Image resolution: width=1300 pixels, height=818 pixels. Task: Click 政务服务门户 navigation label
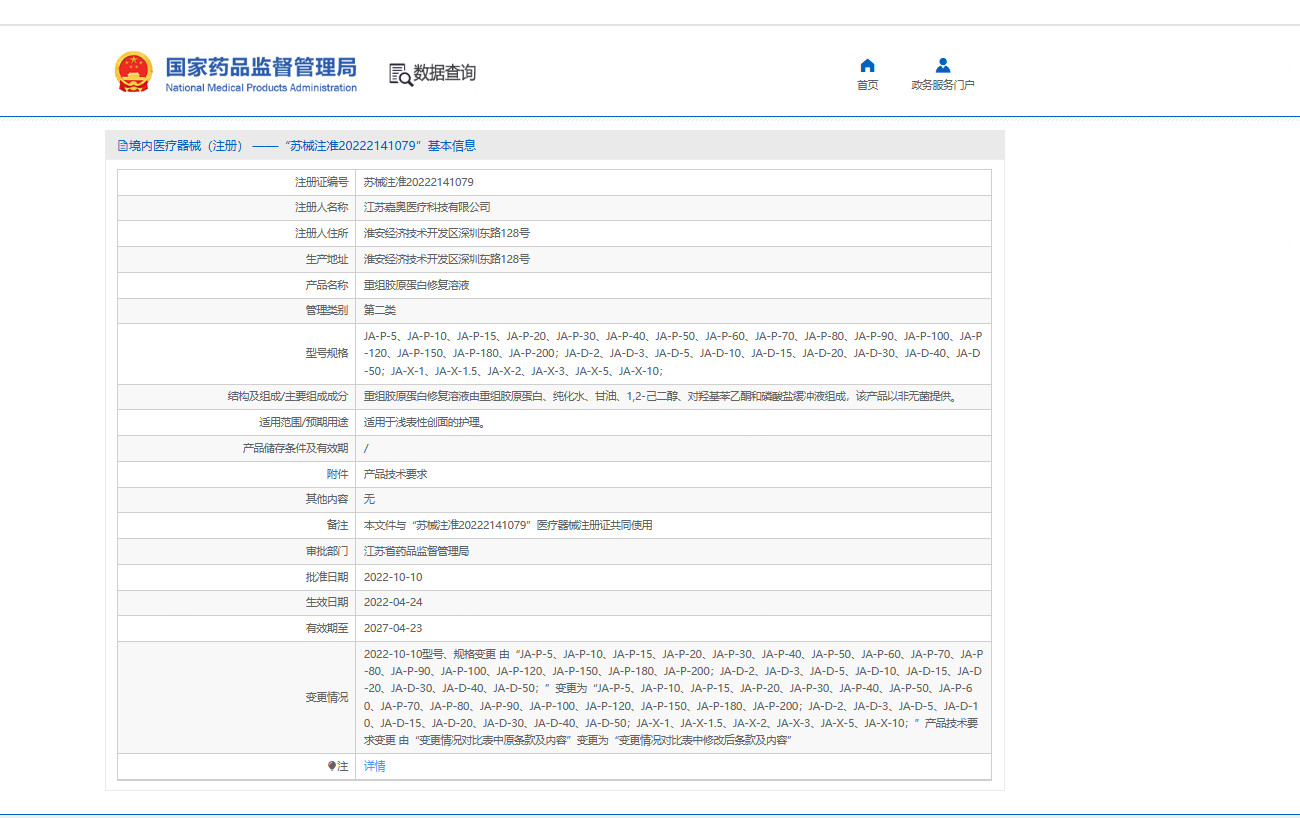[x=943, y=85]
